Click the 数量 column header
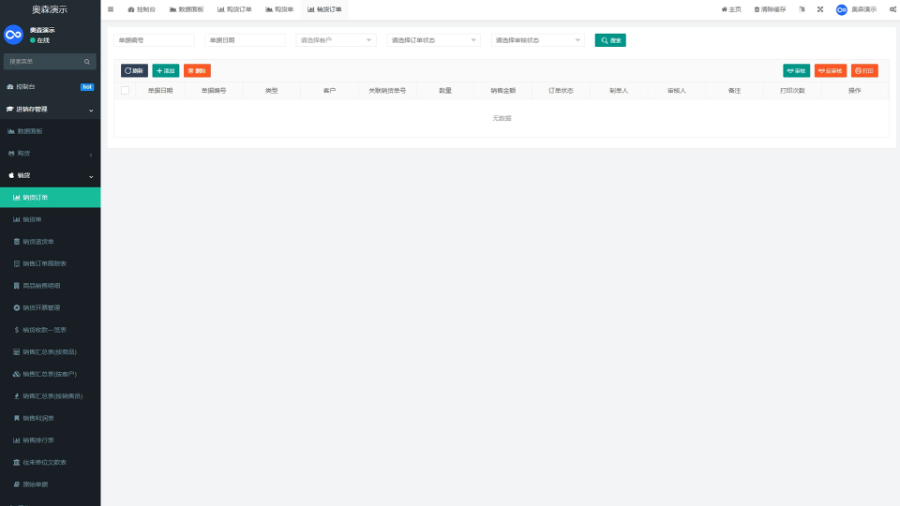900x506 pixels. [x=445, y=91]
